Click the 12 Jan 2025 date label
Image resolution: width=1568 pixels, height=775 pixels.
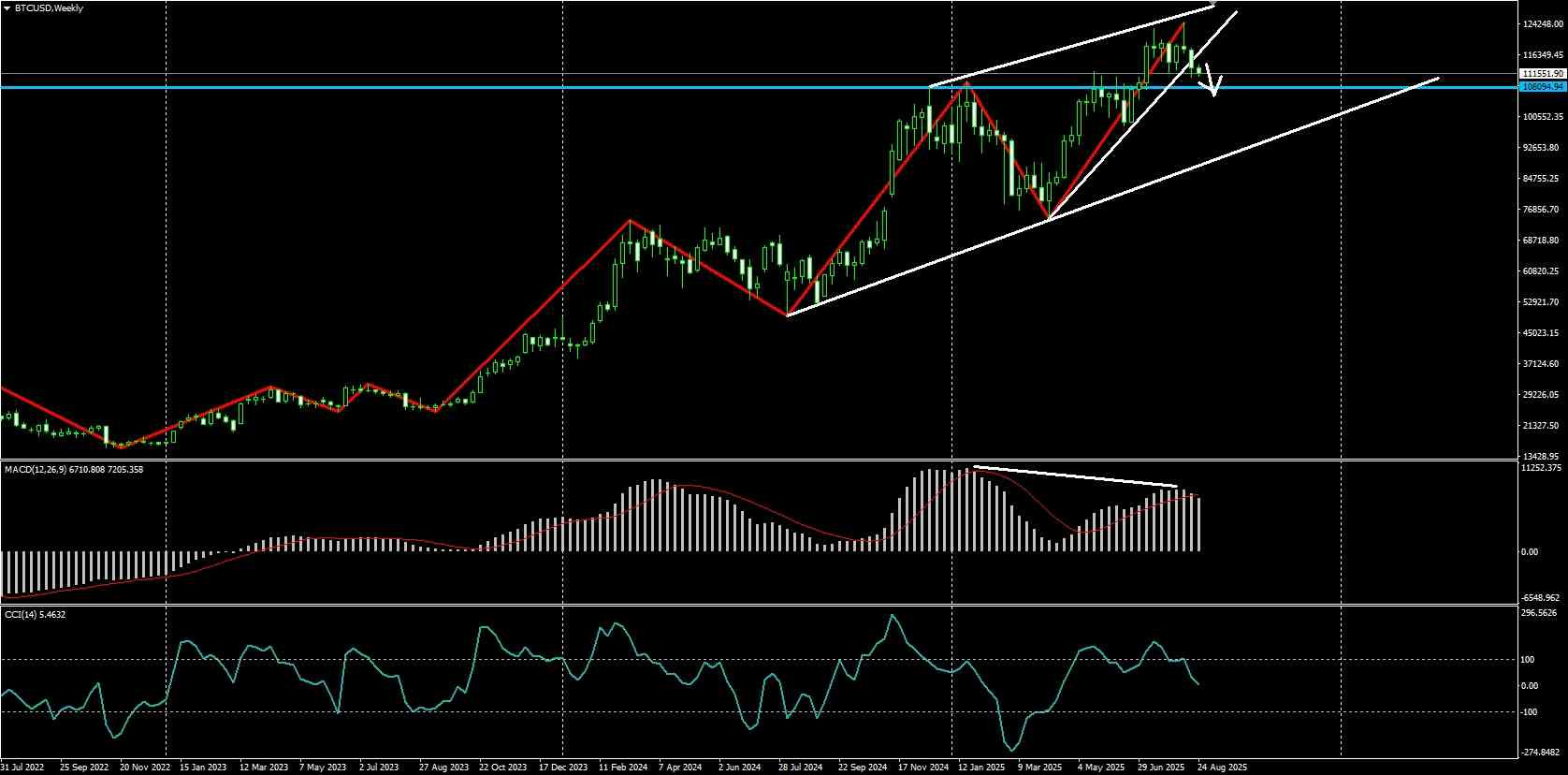(981, 768)
